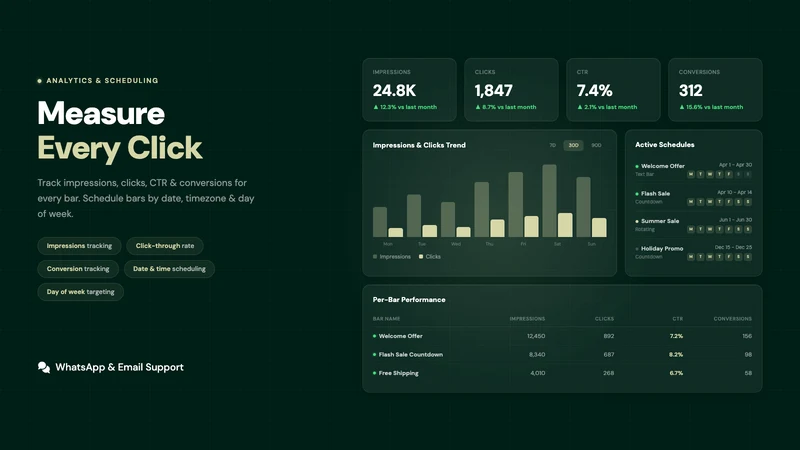800x450 pixels.
Task: Open the Conversions 312 stat card
Action: coord(715,90)
